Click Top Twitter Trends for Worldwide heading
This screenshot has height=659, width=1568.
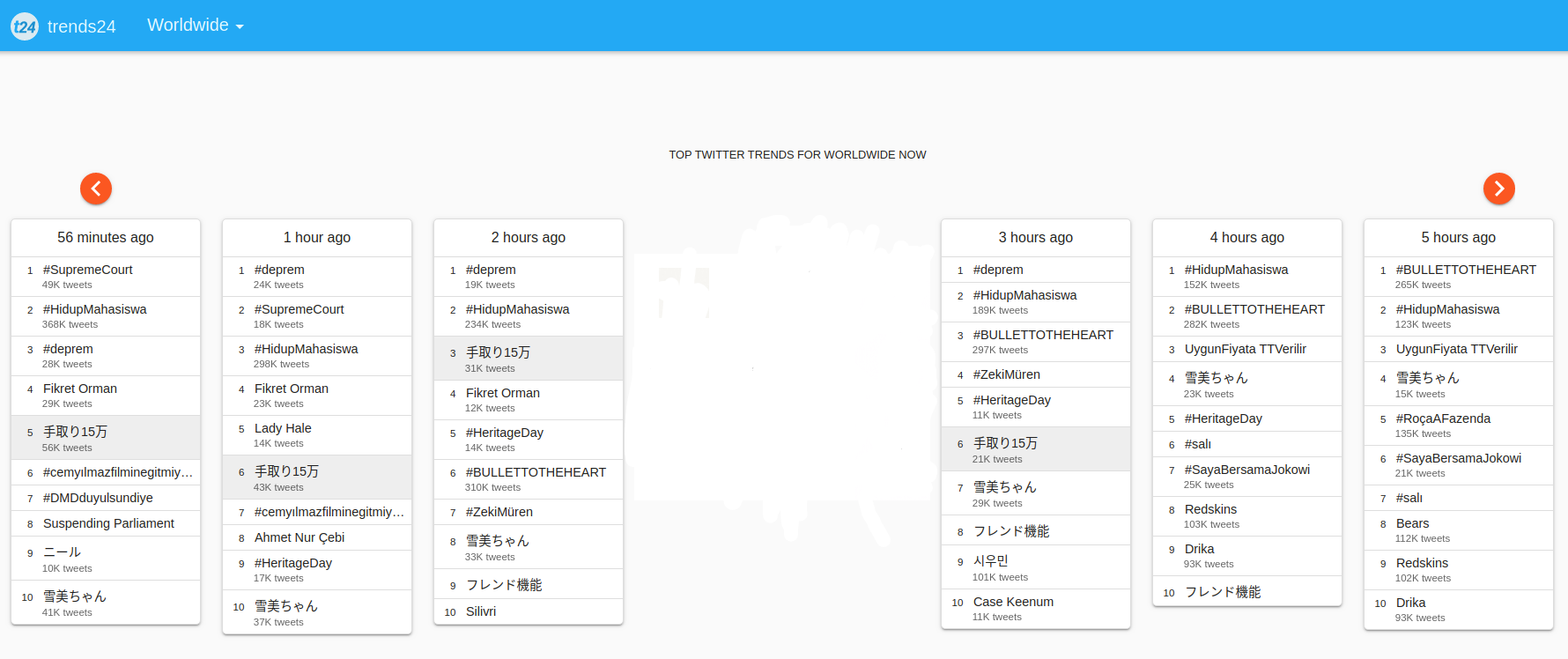tap(797, 155)
